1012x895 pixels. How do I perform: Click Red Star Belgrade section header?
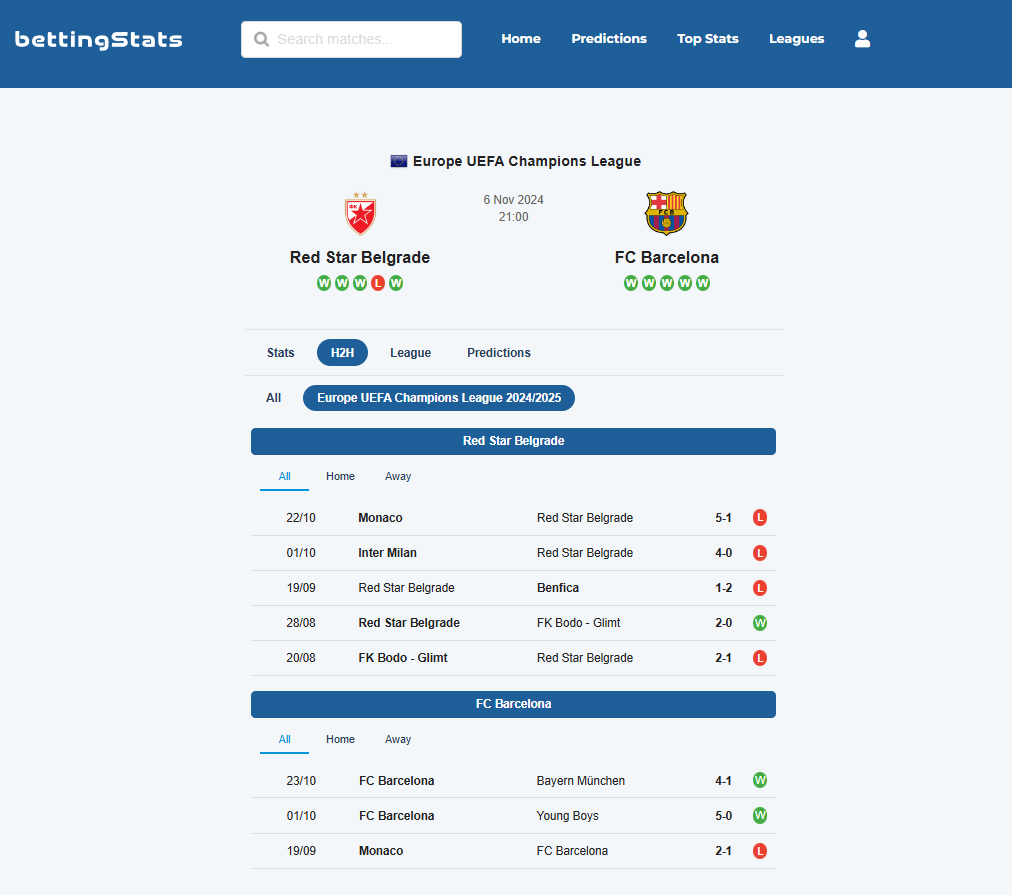(513, 441)
